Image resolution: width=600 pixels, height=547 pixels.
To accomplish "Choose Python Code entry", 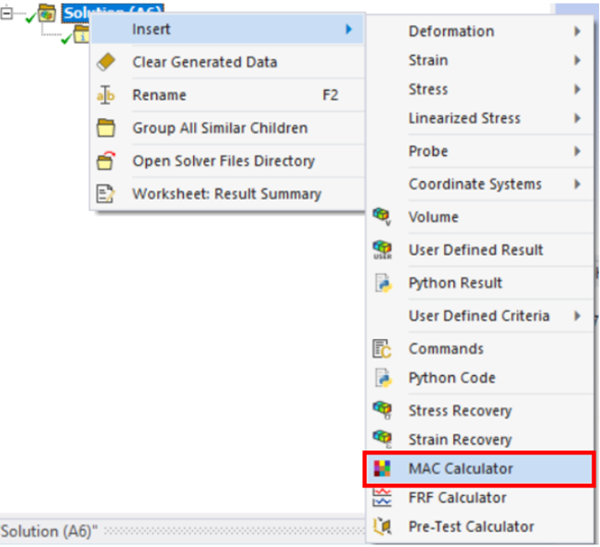I will pos(480,378).
